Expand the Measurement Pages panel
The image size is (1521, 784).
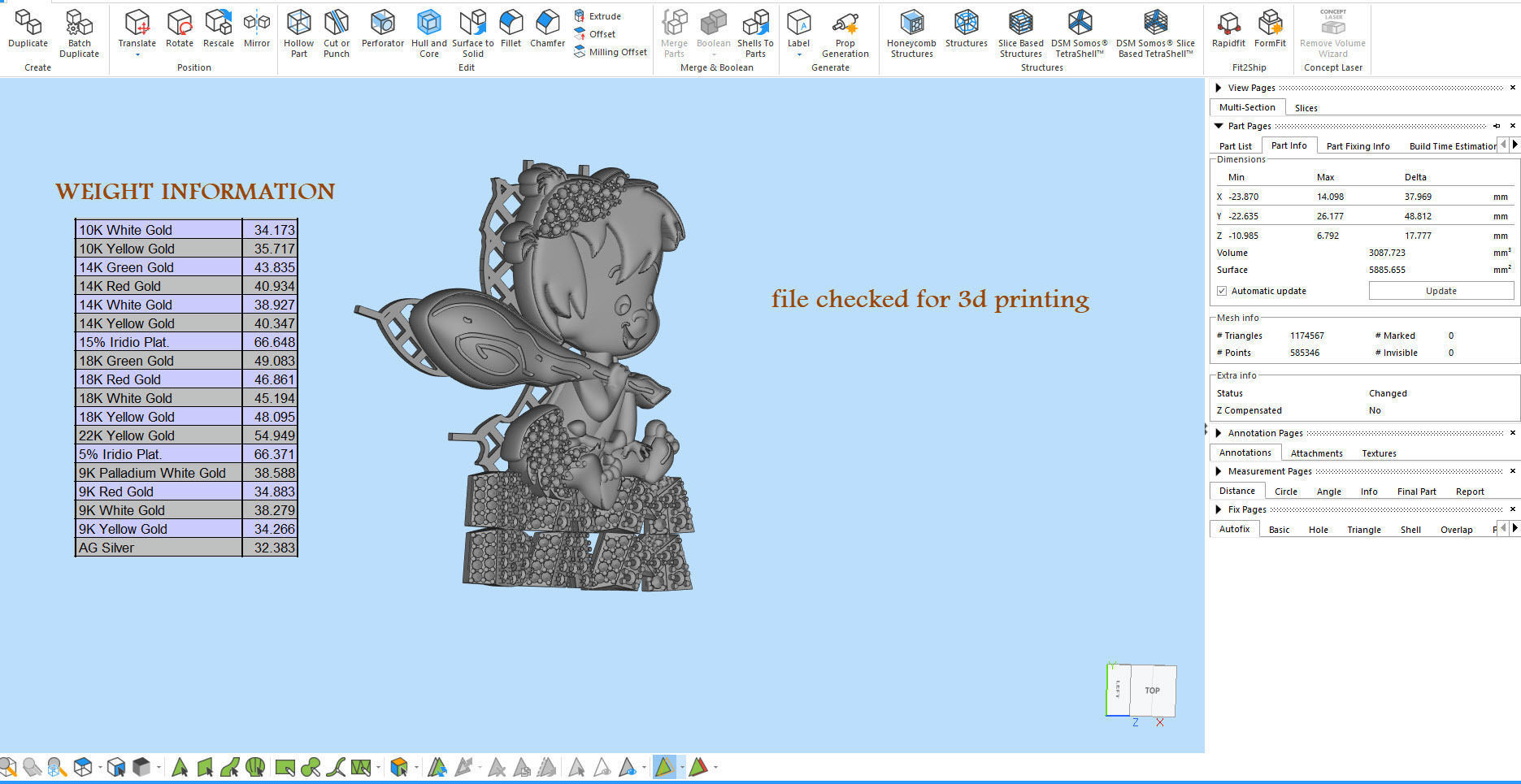[1218, 471]
